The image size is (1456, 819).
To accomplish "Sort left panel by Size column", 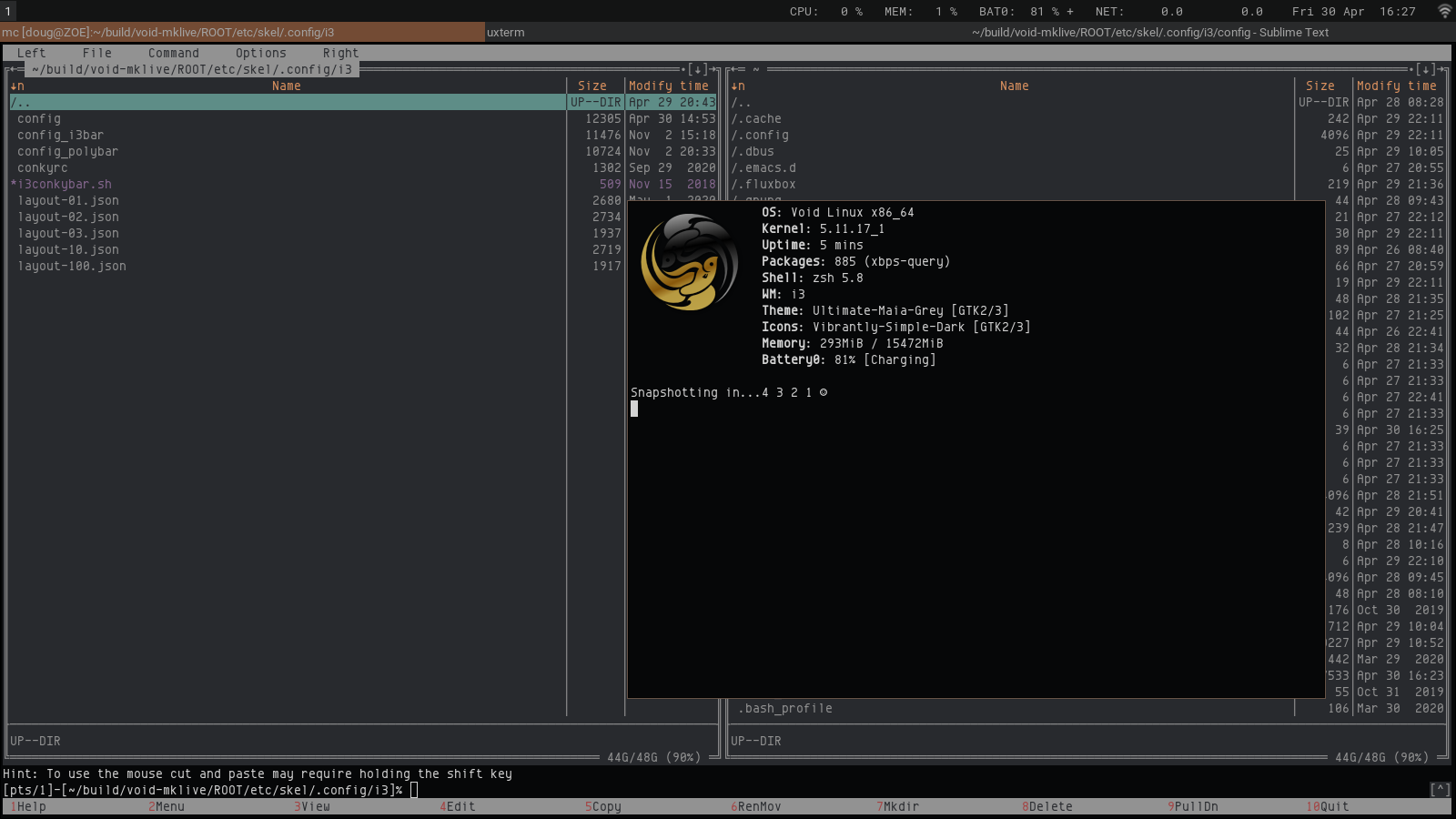I will click(x=591, y=86).
